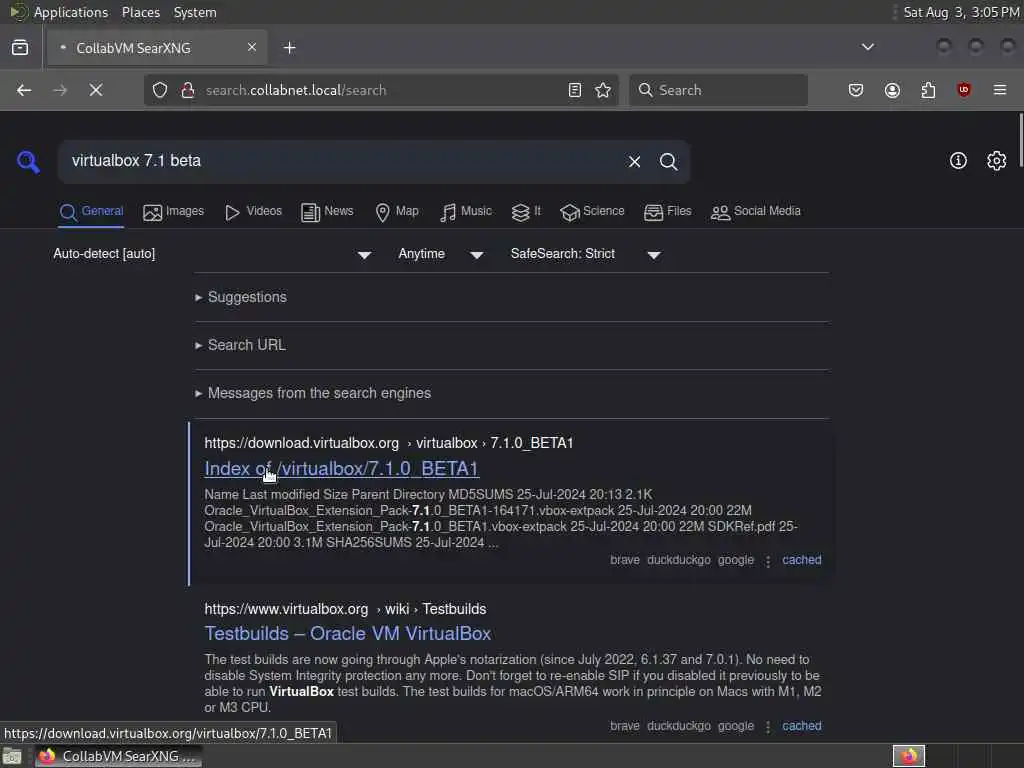Open SearXNG preferences gear icon
This screenshot has width=1024, height=768.
(997, 161)
